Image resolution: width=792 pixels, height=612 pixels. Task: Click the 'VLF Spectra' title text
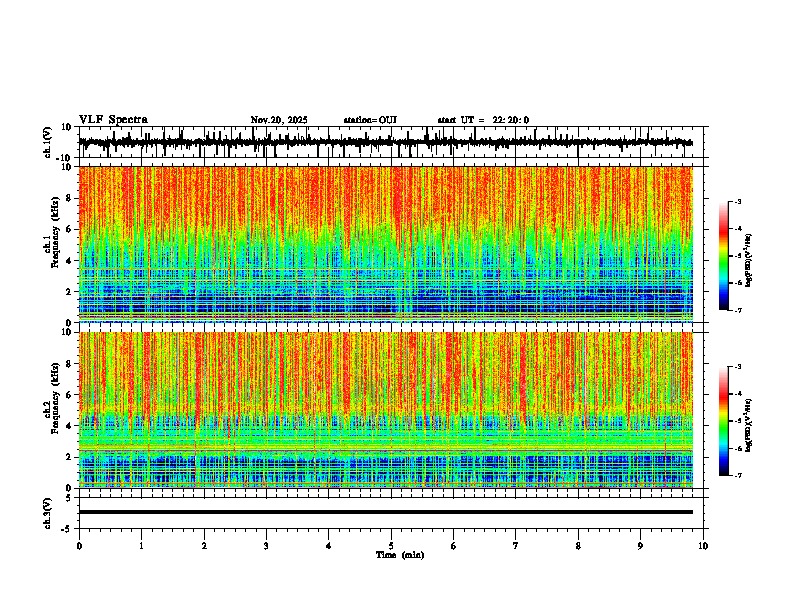click(113, 120)
